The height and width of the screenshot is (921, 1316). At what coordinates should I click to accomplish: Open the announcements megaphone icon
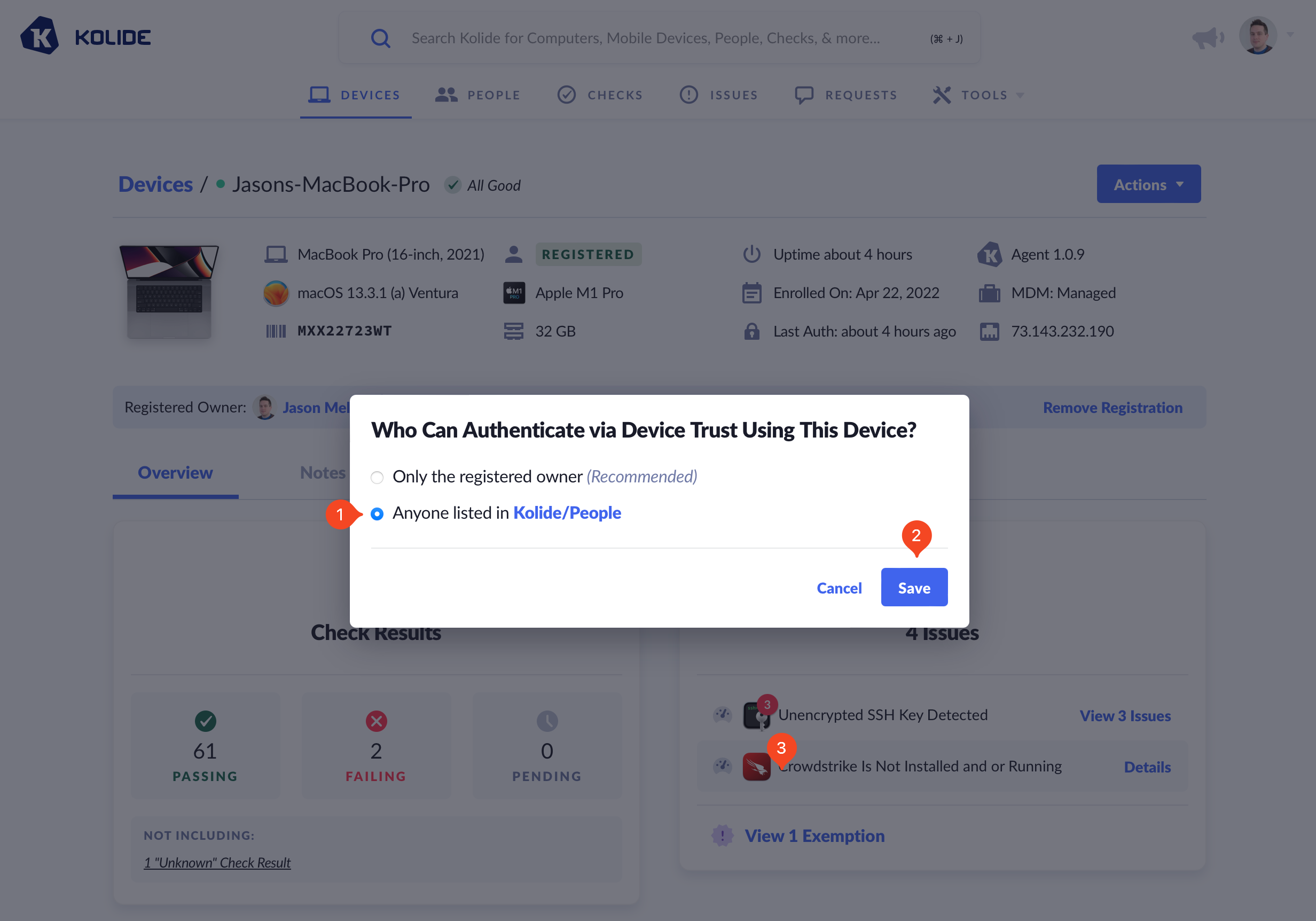(1208, 38)
